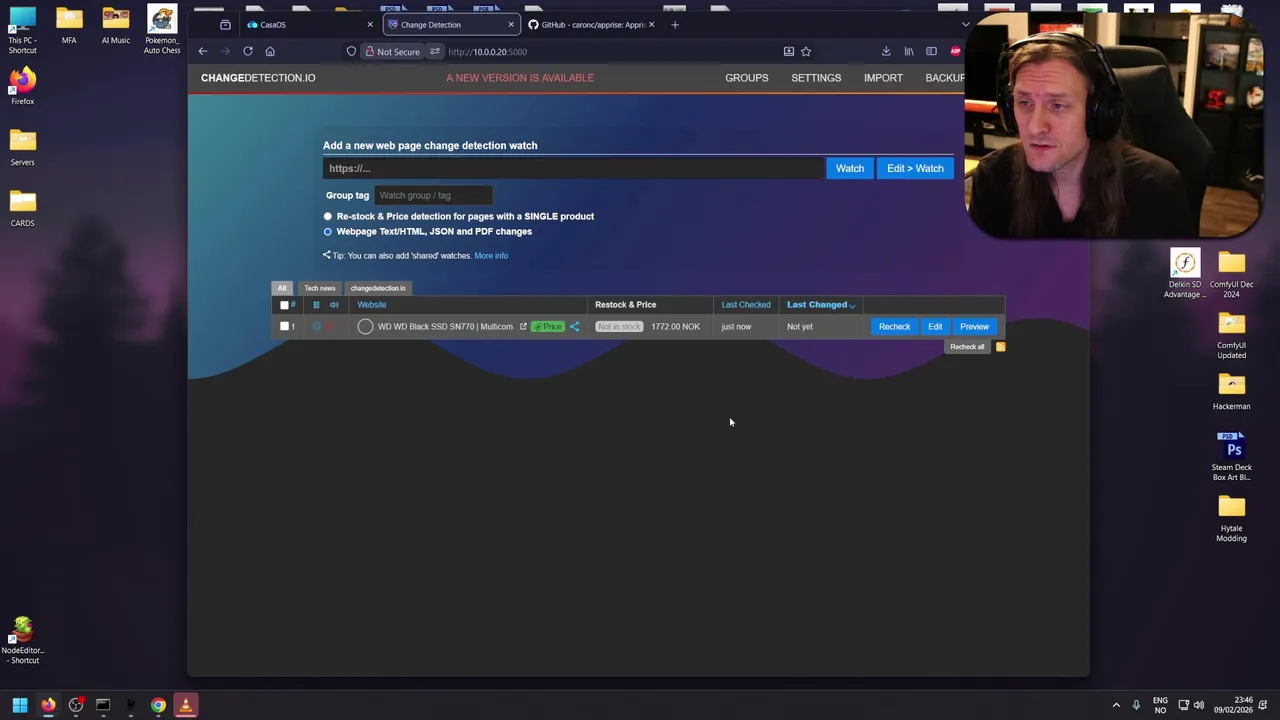Click the pause icon in the table header
Viewport: 1280px width, 720px height.
[x=316, y=305]
